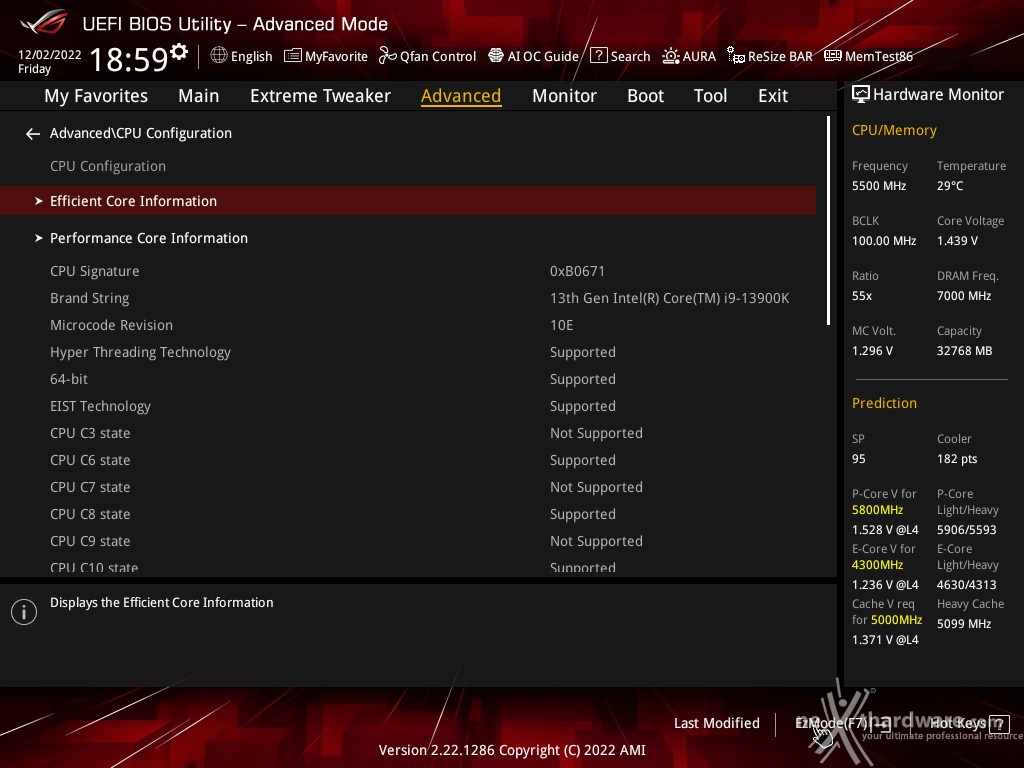This screenshot has width=1024, height=768.
Task: Click the 10E microcode value
Action: [562, 325]
